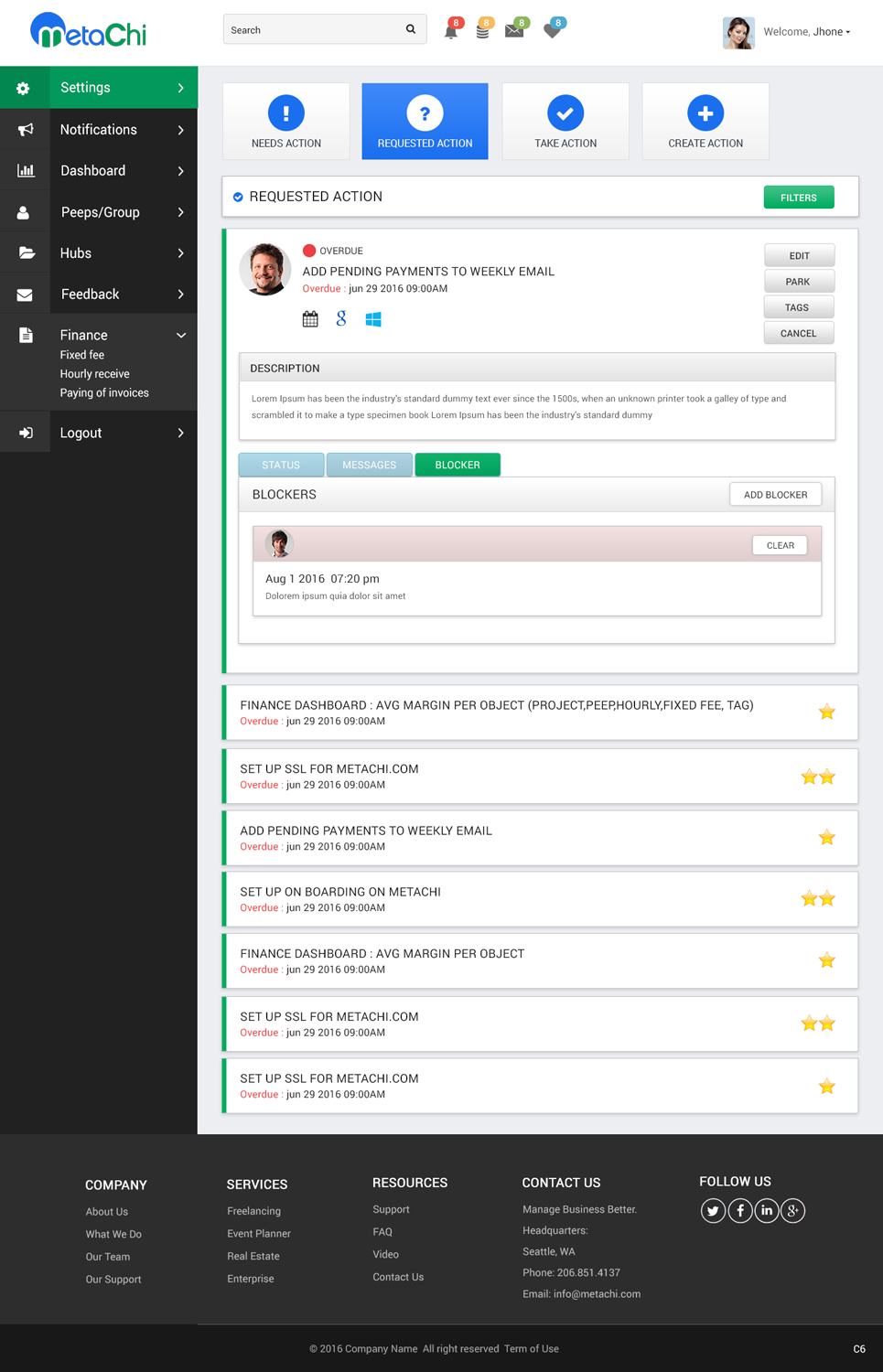This screenshot has height=1372, width=883.
Task: Open the Term of Use link
Action: pos(532,1349)
